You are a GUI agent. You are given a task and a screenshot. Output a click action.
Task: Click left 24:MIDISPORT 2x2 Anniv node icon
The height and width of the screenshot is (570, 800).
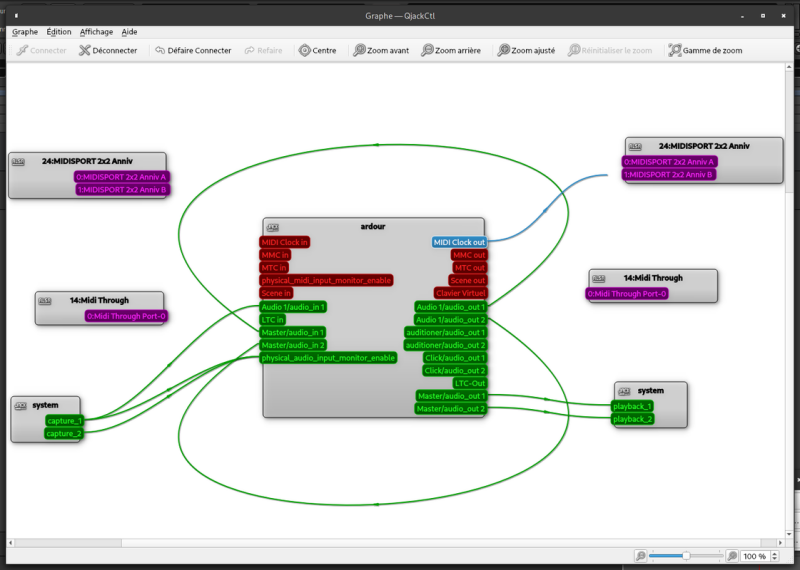coord(18,162)
